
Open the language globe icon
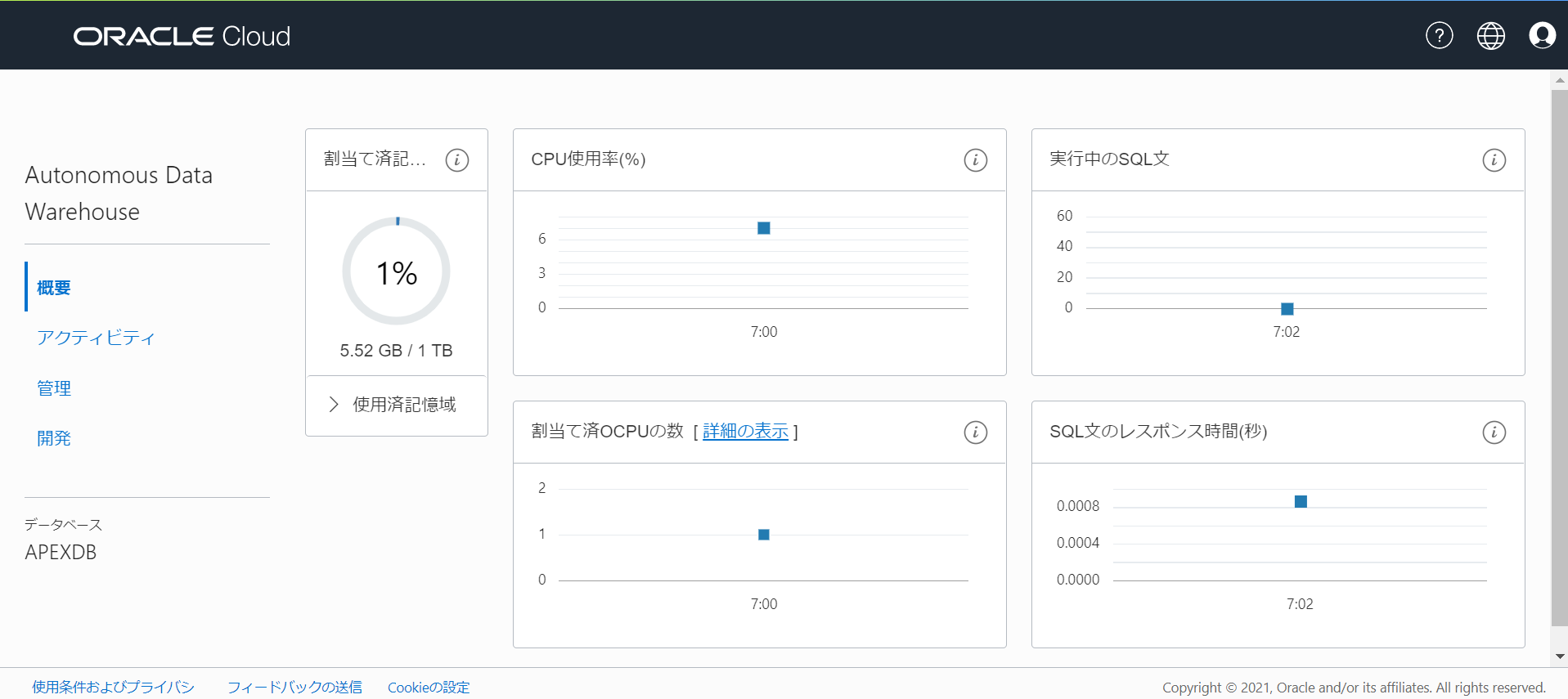point(1490,35)
